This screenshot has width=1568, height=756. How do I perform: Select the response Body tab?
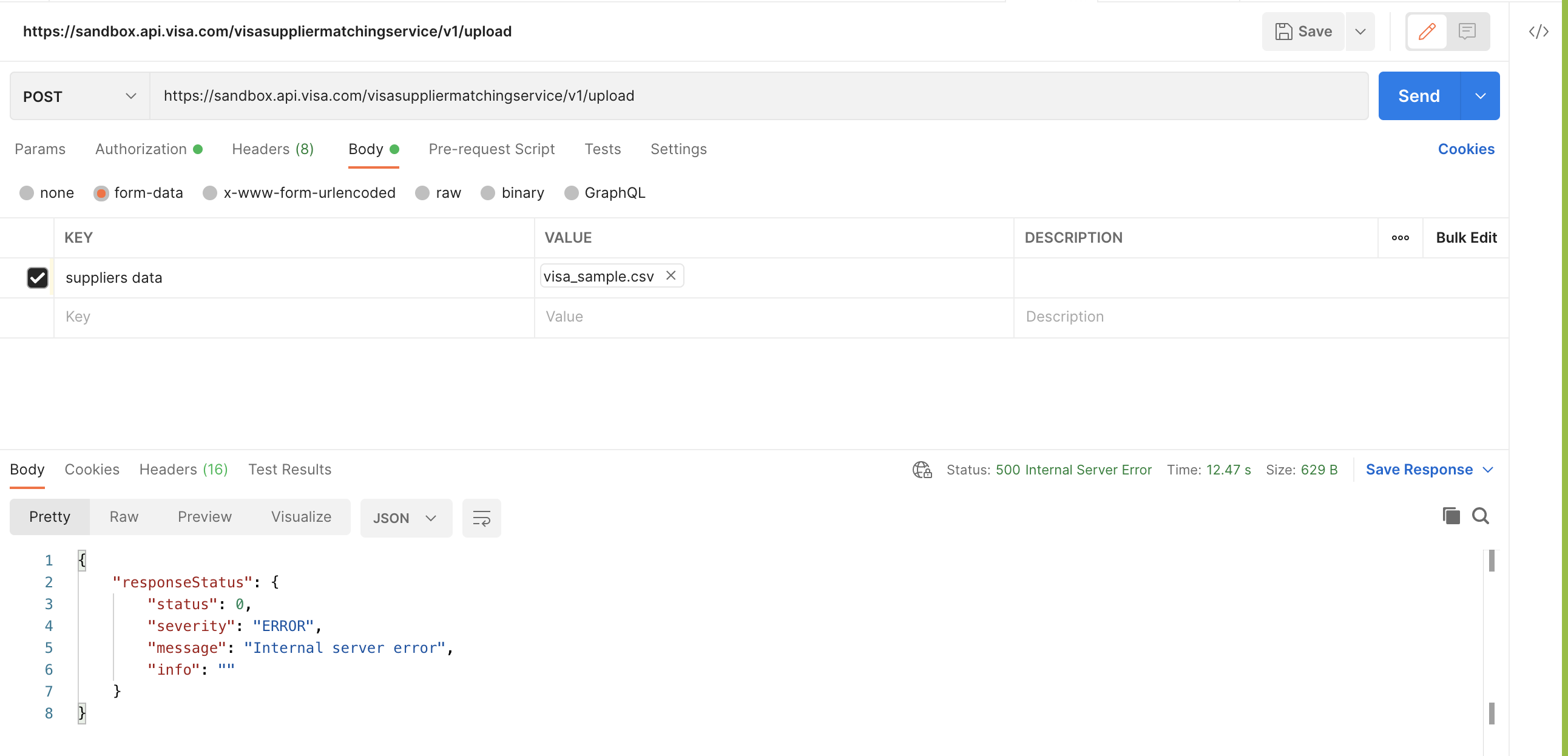[x=27, y=470]
